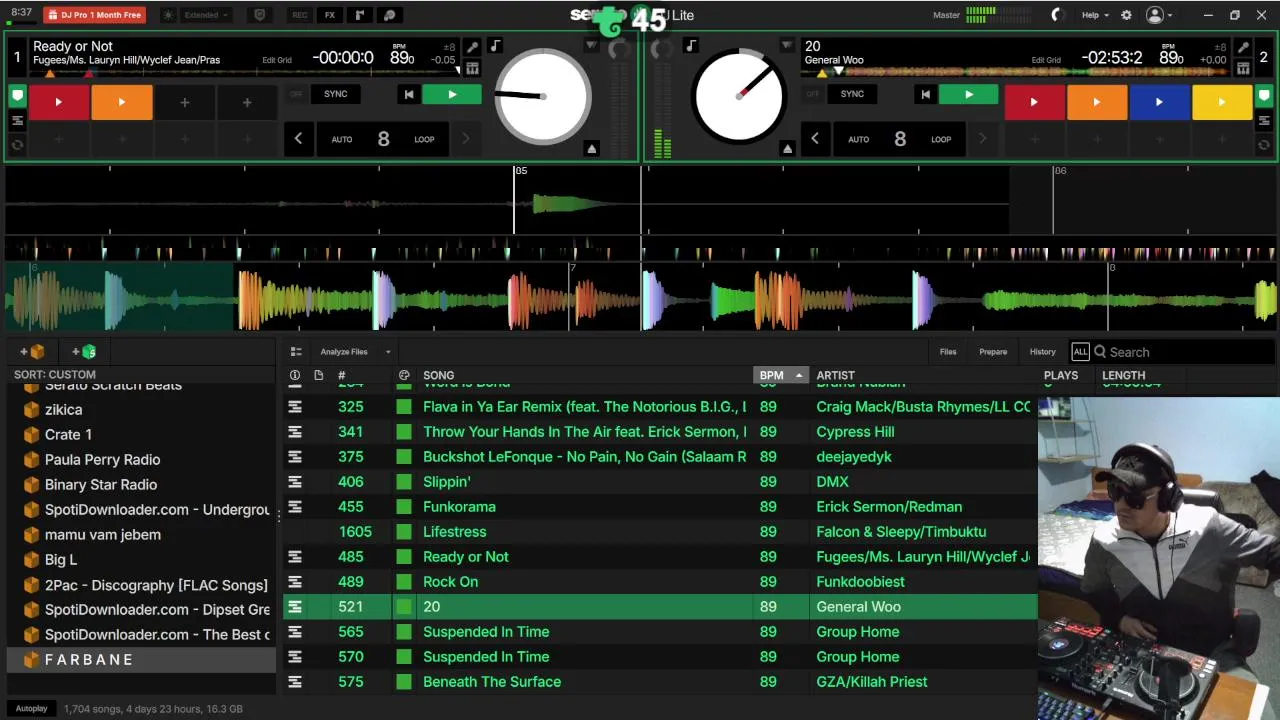Open the FX panel
The image size is (1280, 720).
point(330,15)
